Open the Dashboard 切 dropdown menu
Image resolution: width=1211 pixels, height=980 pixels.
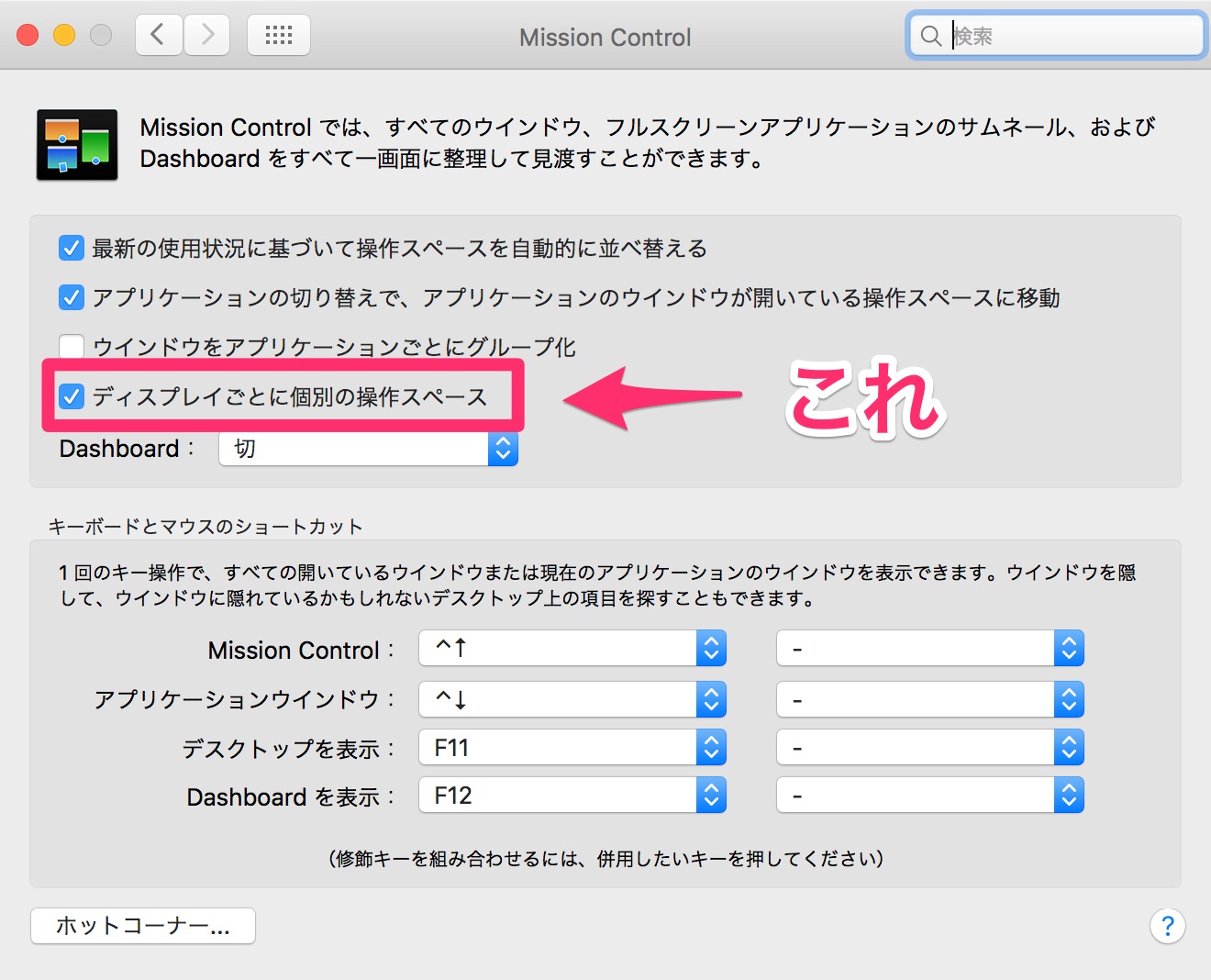[x=368, y=449]
